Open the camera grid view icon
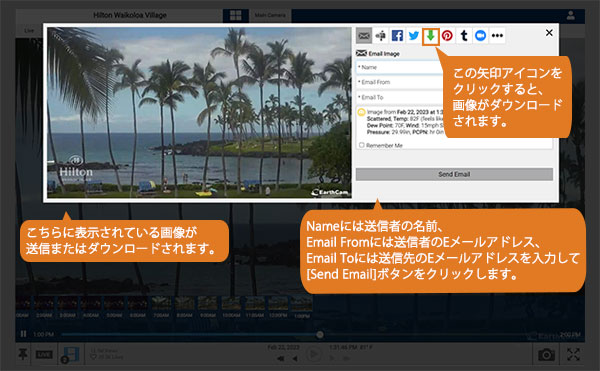 click(235, 15)
